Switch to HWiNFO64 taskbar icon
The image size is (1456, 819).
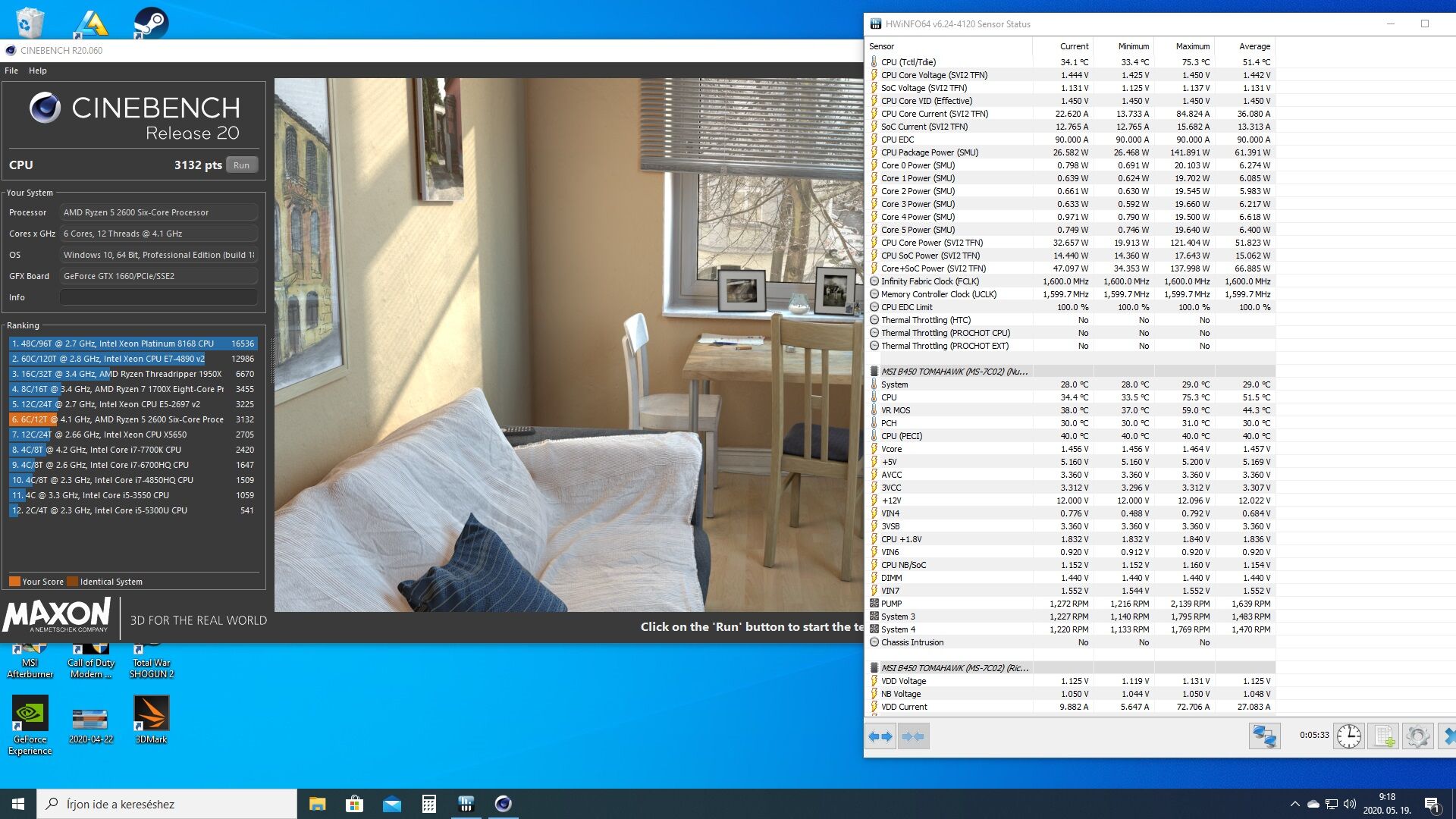466,804
